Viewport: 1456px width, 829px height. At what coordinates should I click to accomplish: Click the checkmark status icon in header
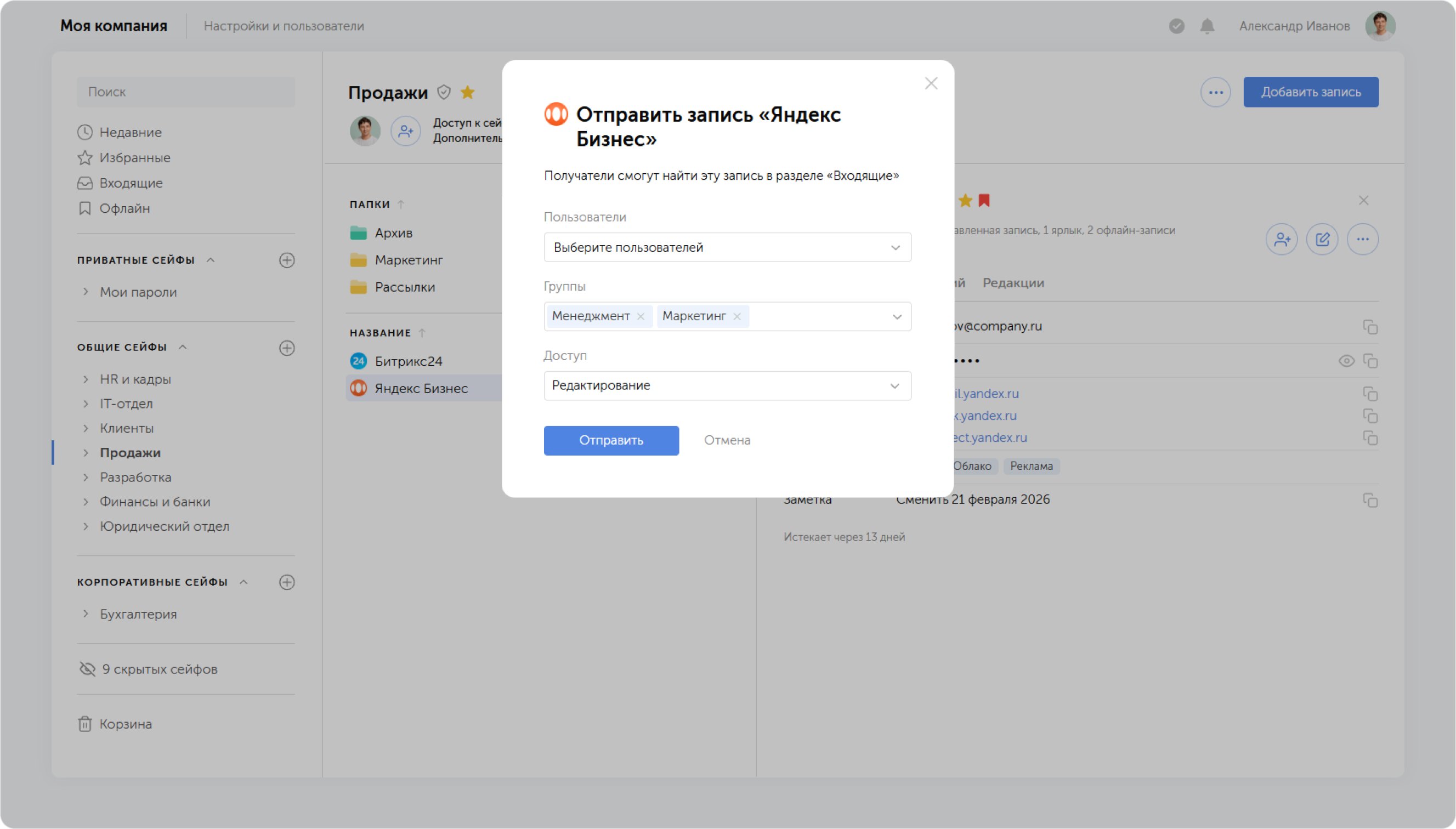click(x=1176, y=26)
